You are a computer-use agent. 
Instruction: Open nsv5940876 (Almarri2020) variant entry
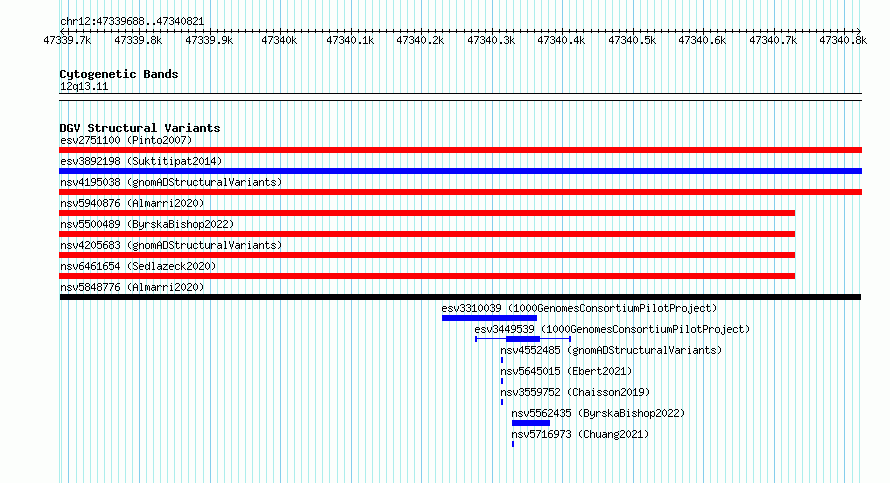click(x=132, y=203)
